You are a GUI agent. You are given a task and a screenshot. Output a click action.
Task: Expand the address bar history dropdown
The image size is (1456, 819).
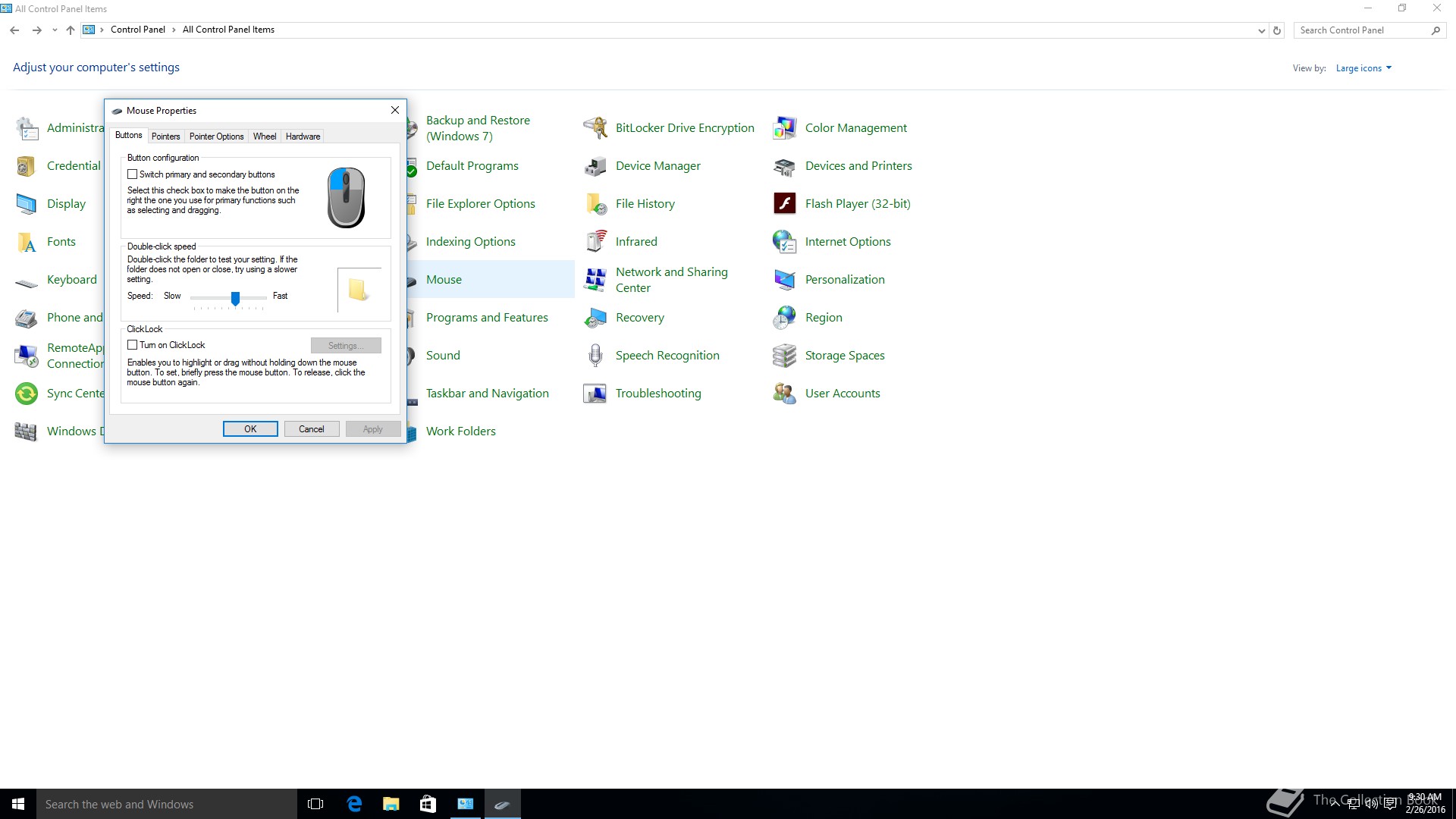click(1261, 31)
